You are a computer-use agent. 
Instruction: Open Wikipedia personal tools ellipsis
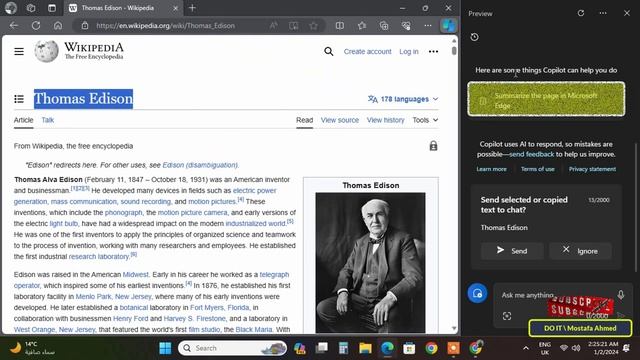click(x=433, y=51)
